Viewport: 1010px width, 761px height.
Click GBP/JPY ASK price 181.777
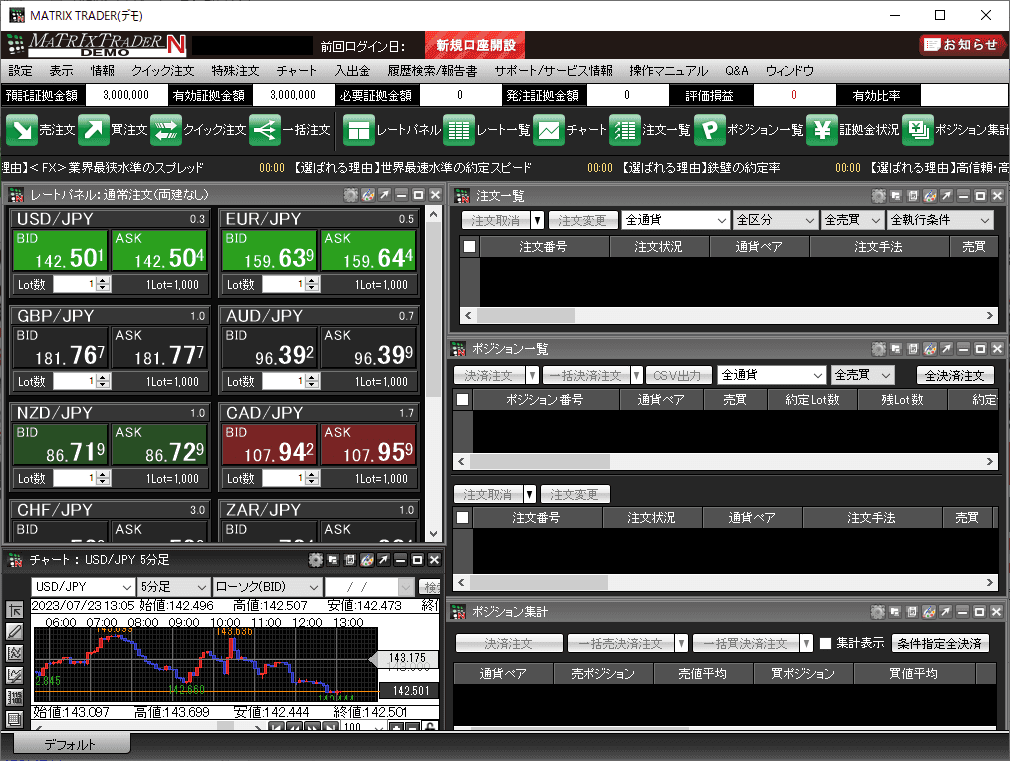(x=159, y=348)
